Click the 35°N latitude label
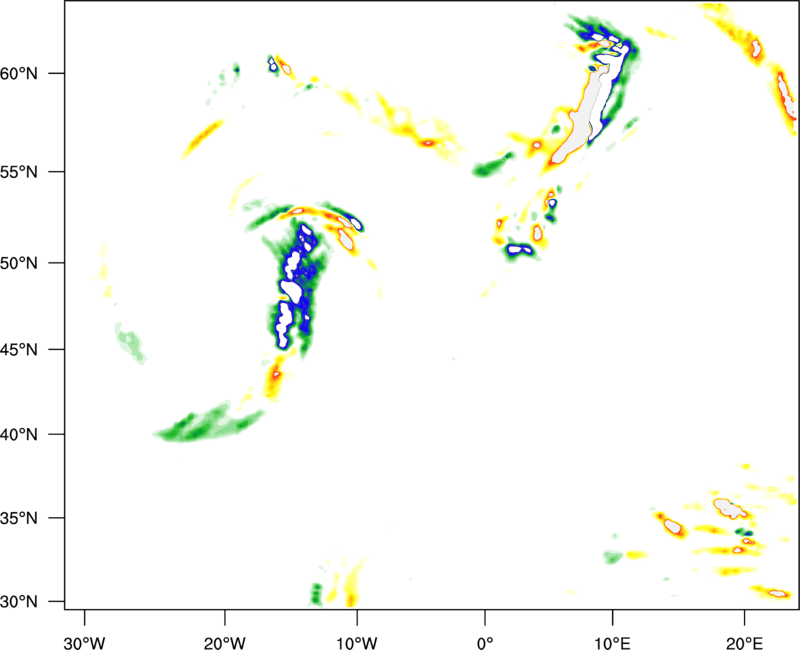The height and width of the screenshot is (650, 800). [x=19, y=518]
